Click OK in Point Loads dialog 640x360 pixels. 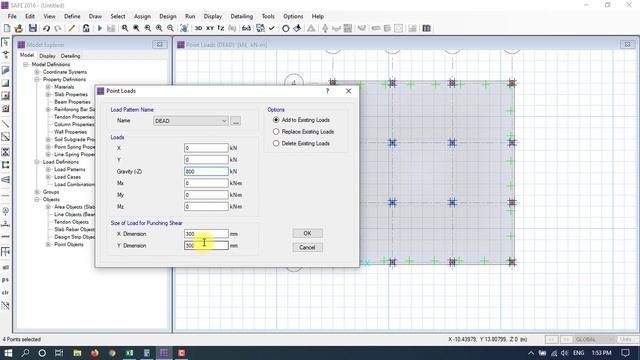click(307, 233)
